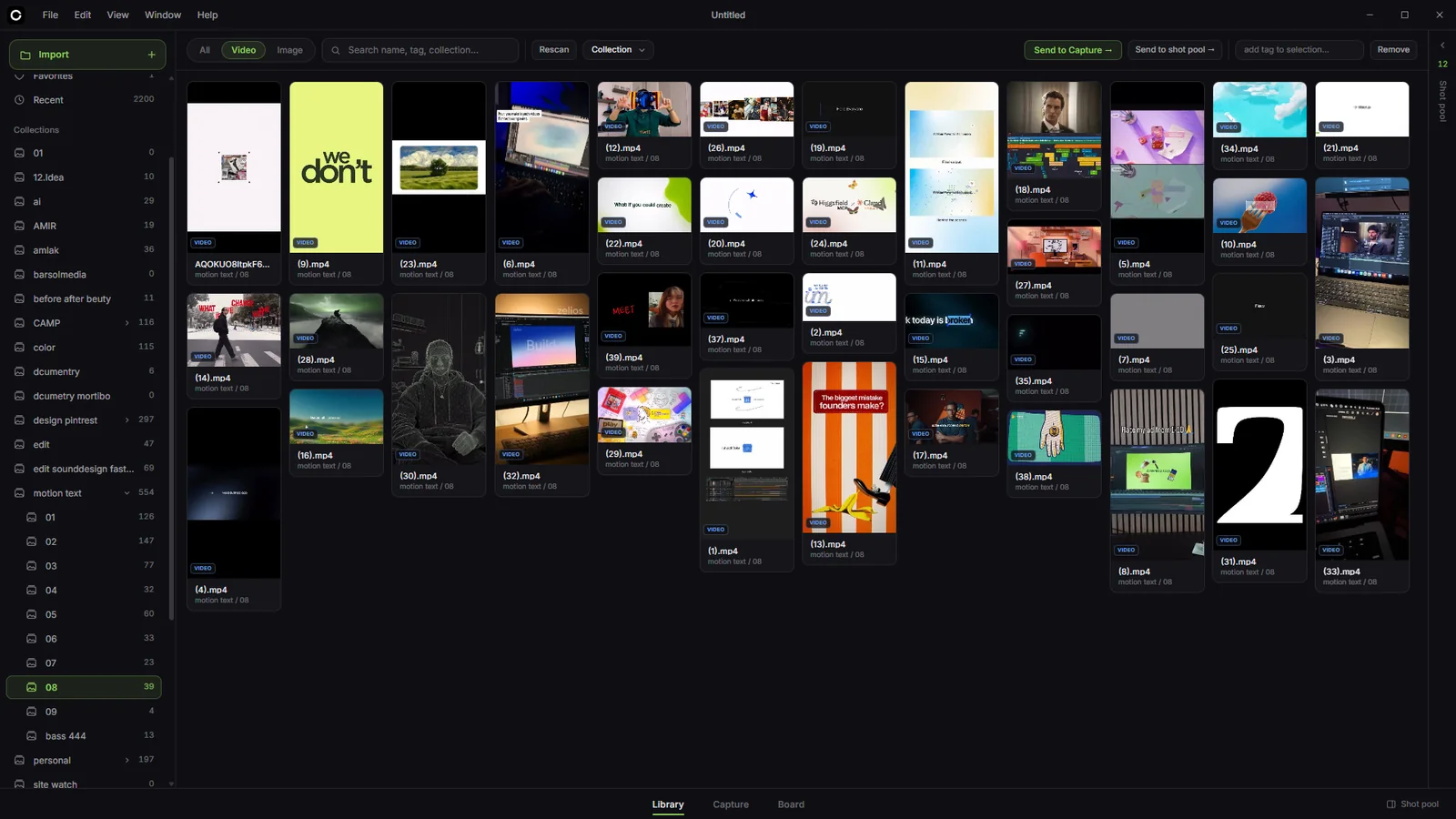This screenshot has width=1456, height=819.
Task: Select the Video filter toggle
Action: (x=243, y=50)
